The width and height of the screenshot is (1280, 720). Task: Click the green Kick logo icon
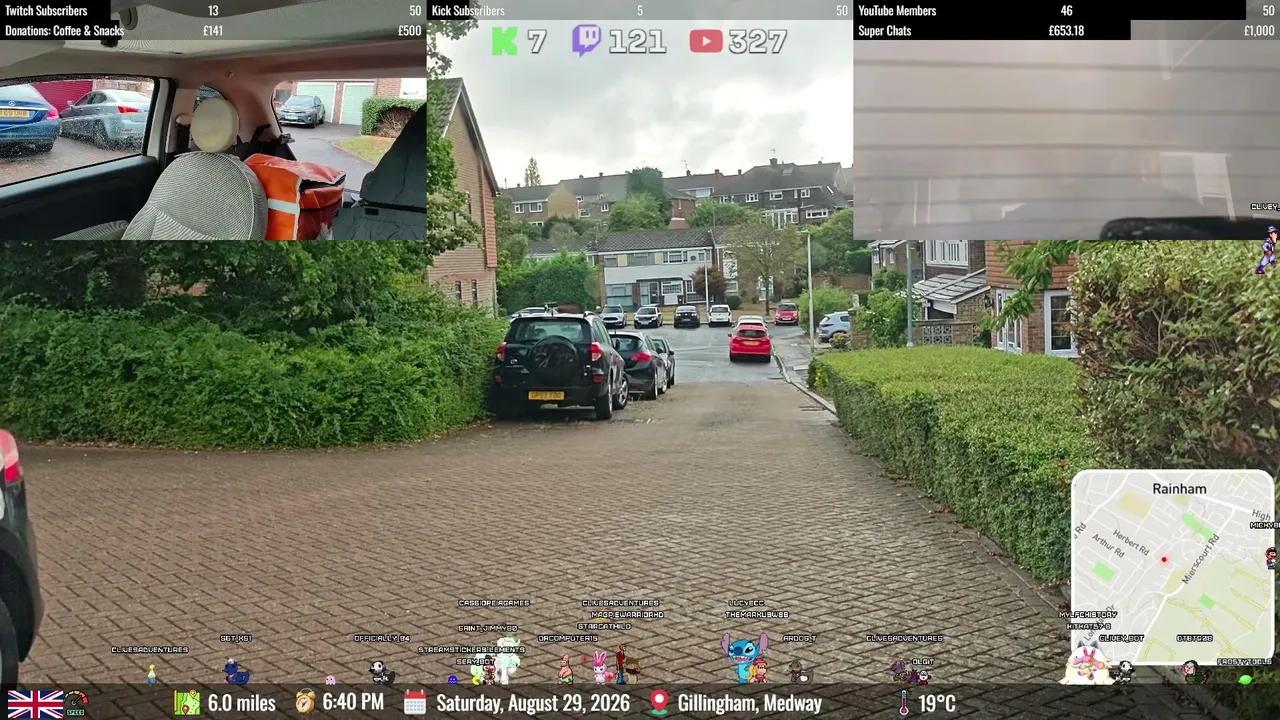click(505, 41)
